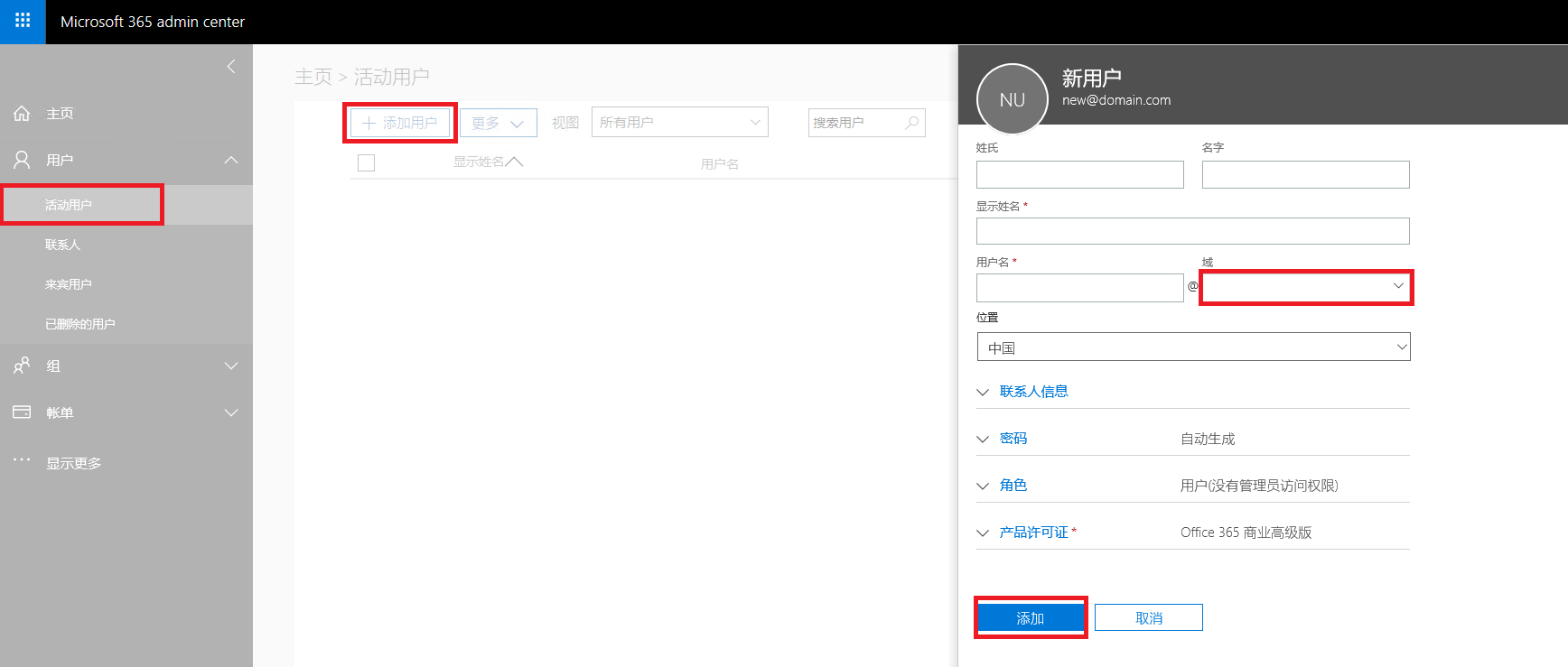
Task: Click the blue 添加 button
Action: [x=1031, y=617]
